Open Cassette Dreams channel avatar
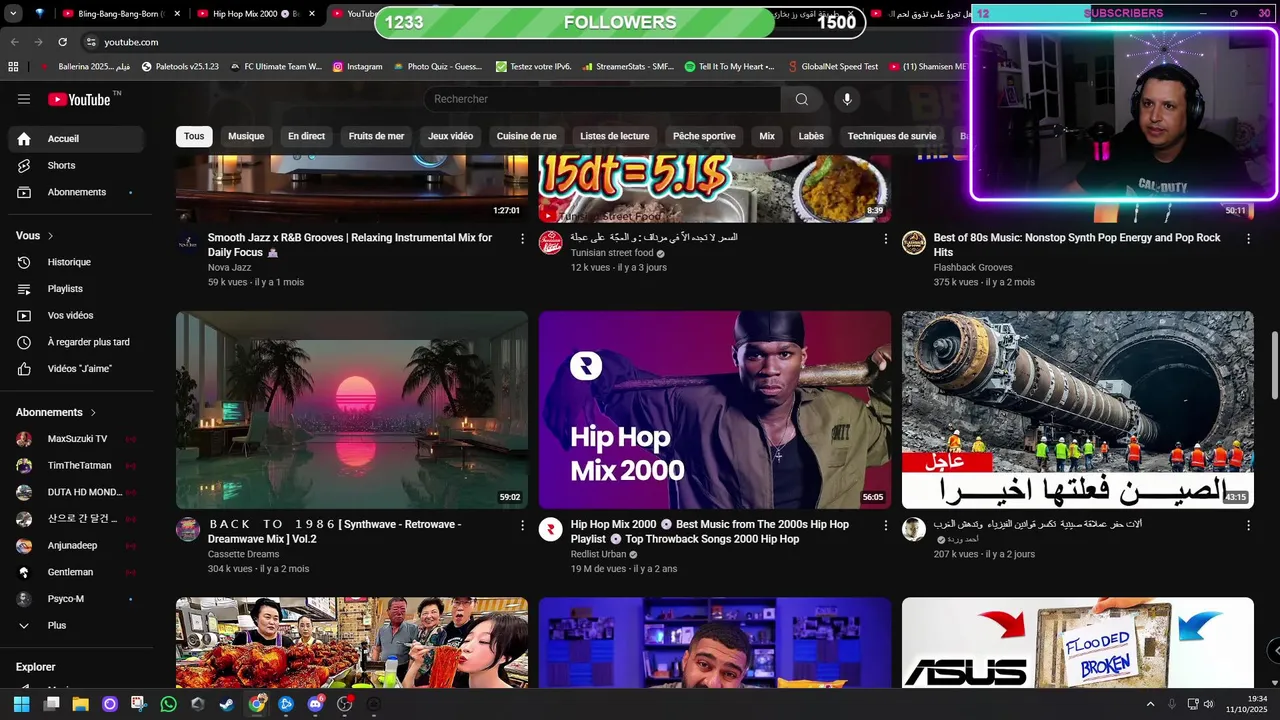This screenshot has height=720, width=1280. coord(188,529)
